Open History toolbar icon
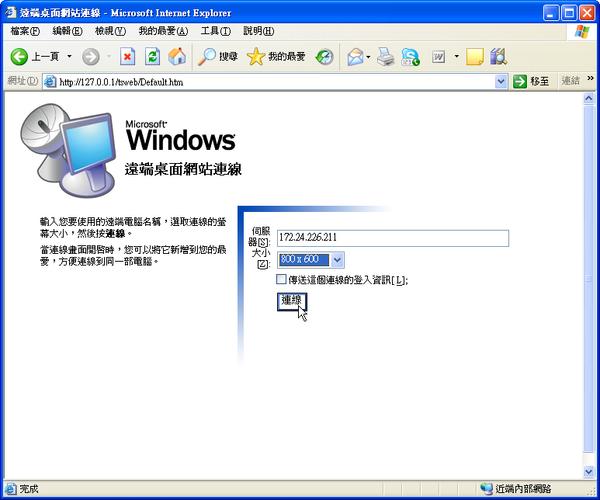The height and width of the screenshot is (500, 600). tap(324, 57)
